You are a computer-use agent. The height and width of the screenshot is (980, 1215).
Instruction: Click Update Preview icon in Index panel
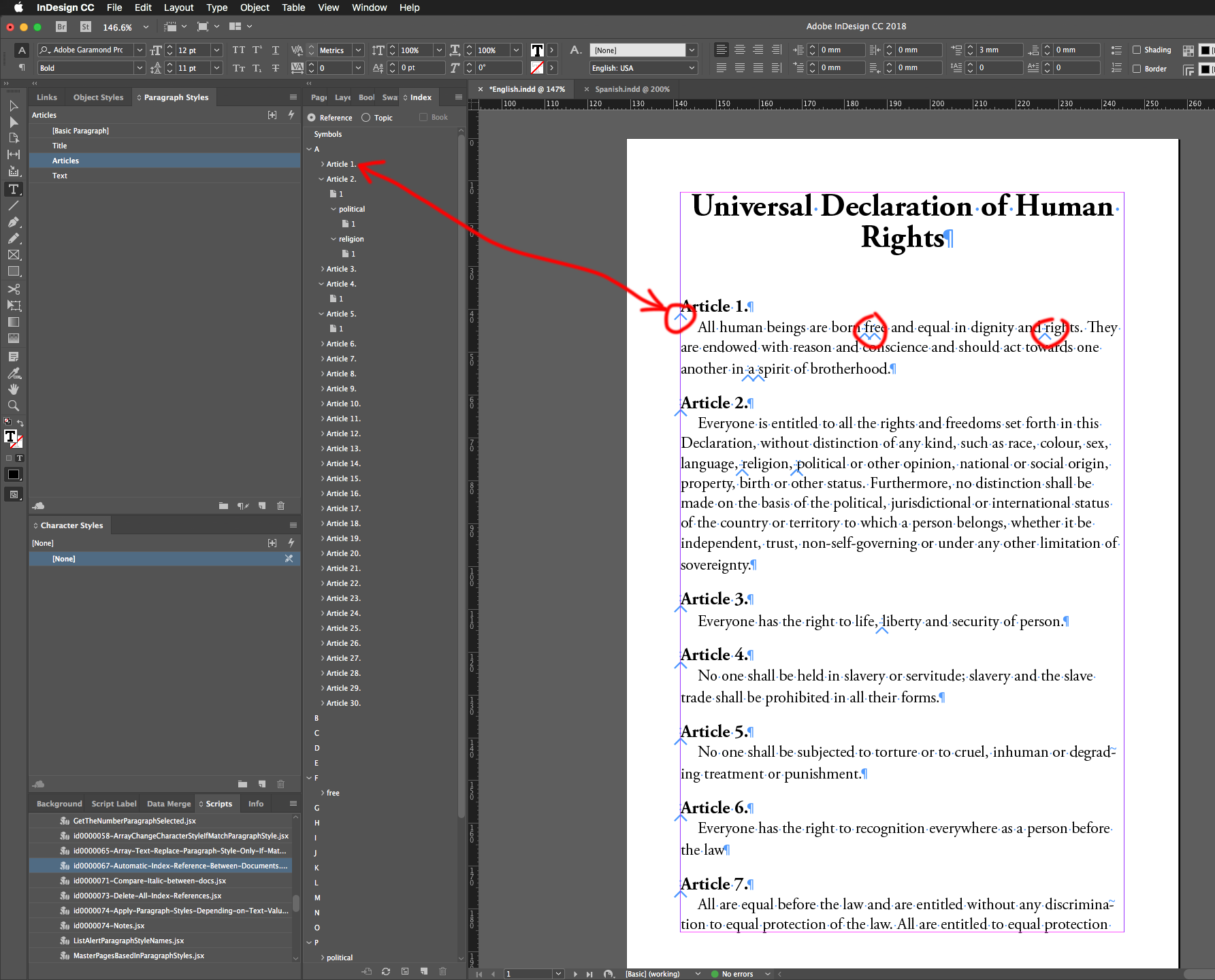[386, 971]
